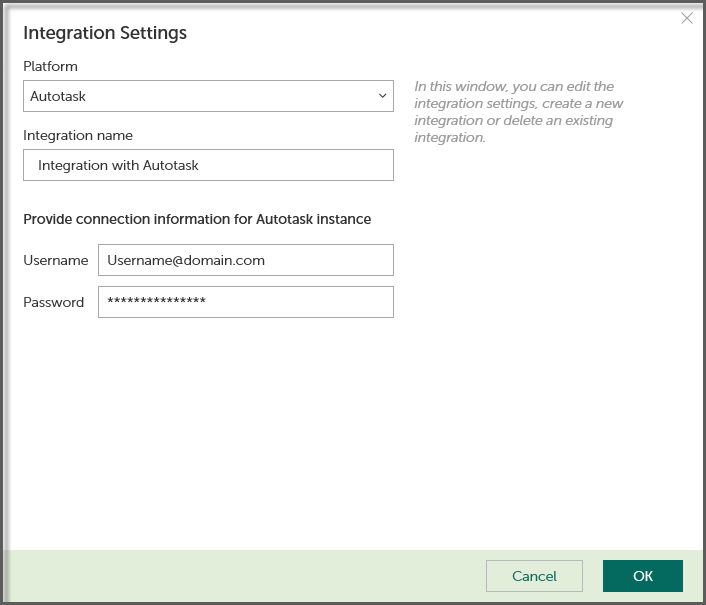Screen dimensions: 706x605
Task: Click blank area below the Password field
Action: coord(245,420)
